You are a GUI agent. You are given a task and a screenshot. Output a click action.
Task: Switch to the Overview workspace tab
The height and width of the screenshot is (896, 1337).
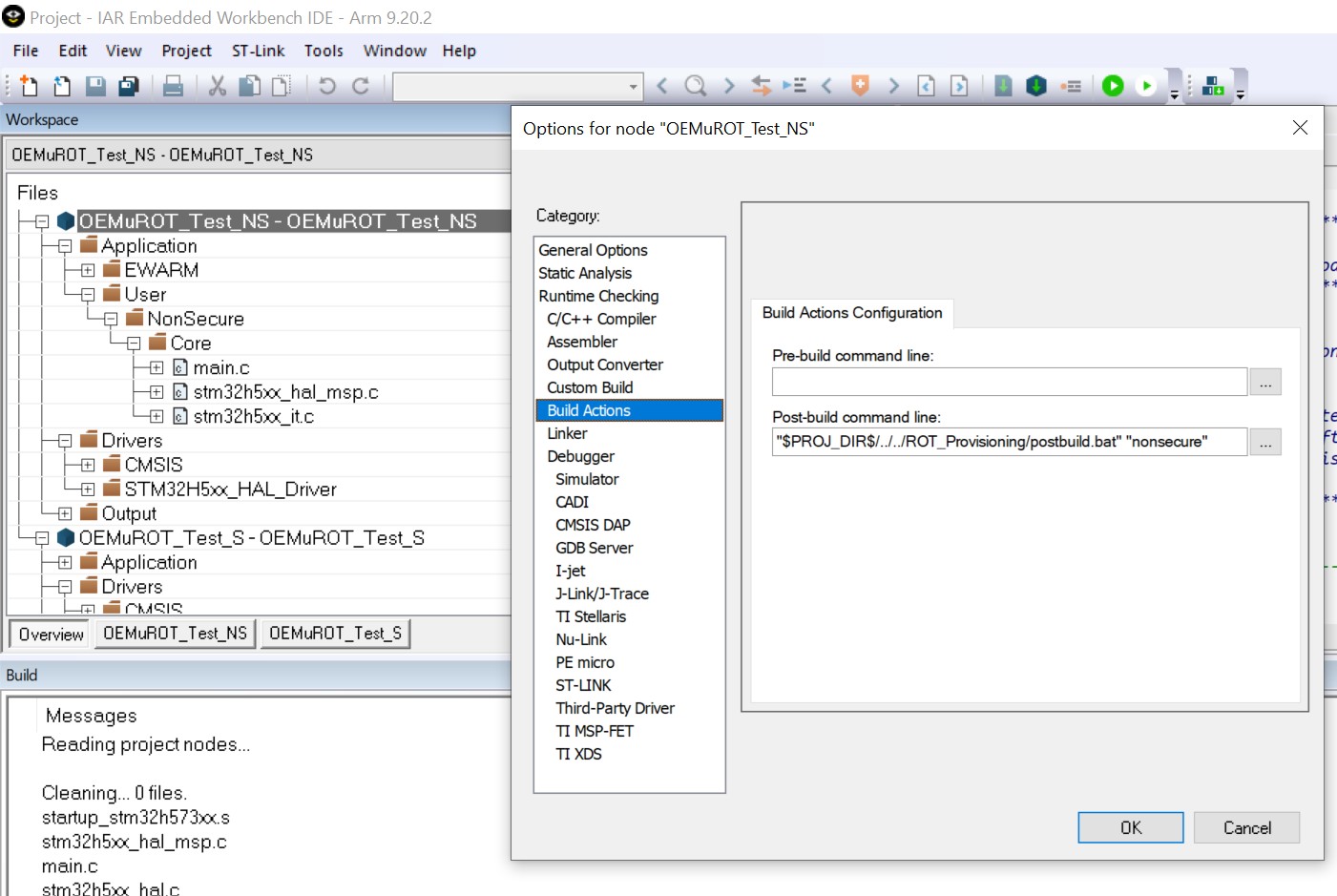52,635
